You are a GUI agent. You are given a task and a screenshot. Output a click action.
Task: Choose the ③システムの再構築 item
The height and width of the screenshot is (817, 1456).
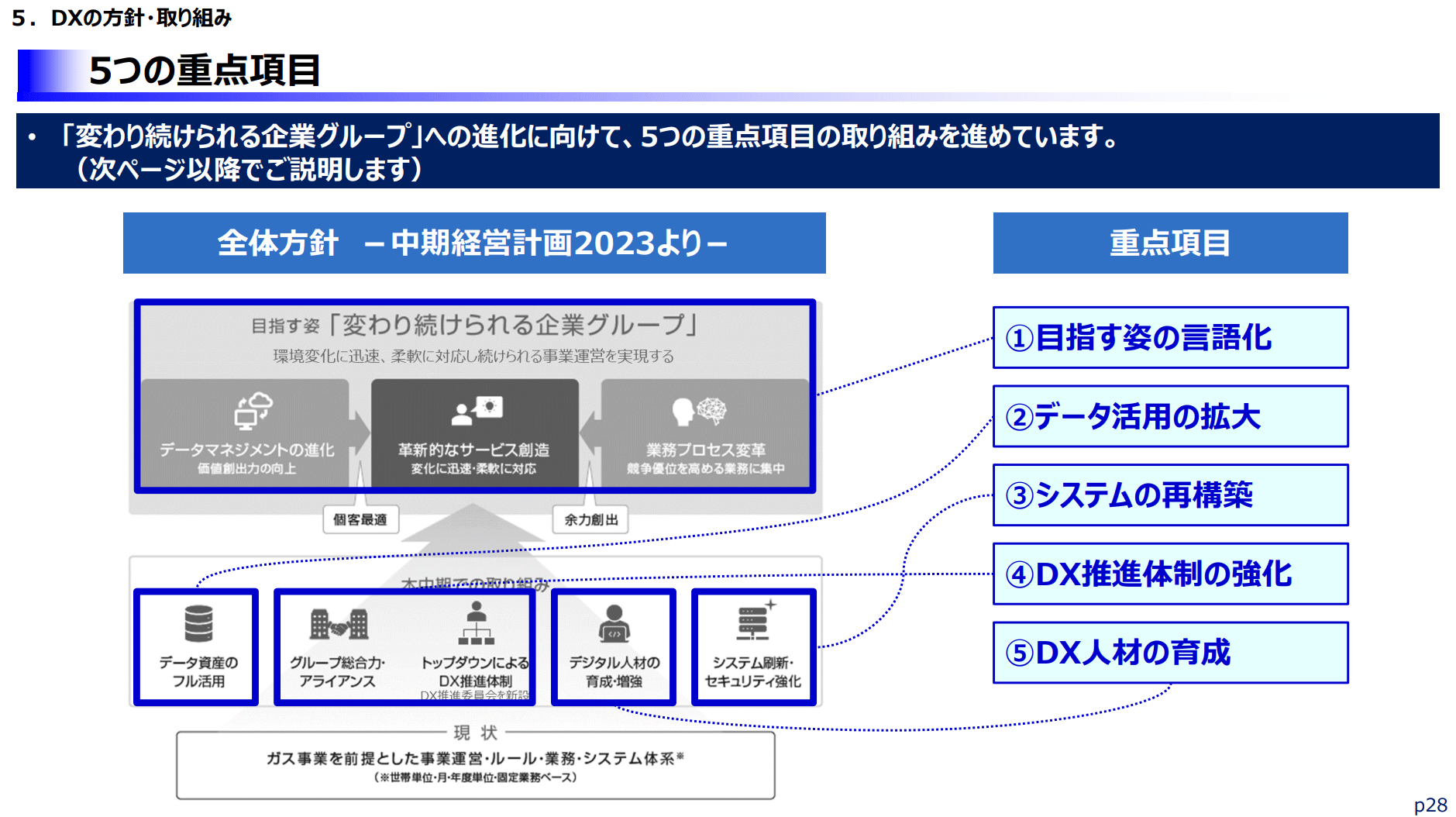pyautogui.click(x=1169, y=495)
